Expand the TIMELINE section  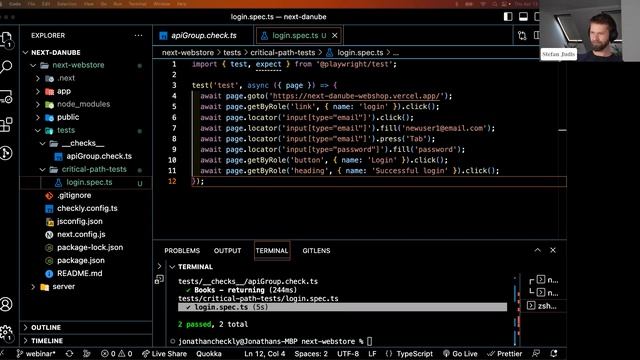(86, 341)
